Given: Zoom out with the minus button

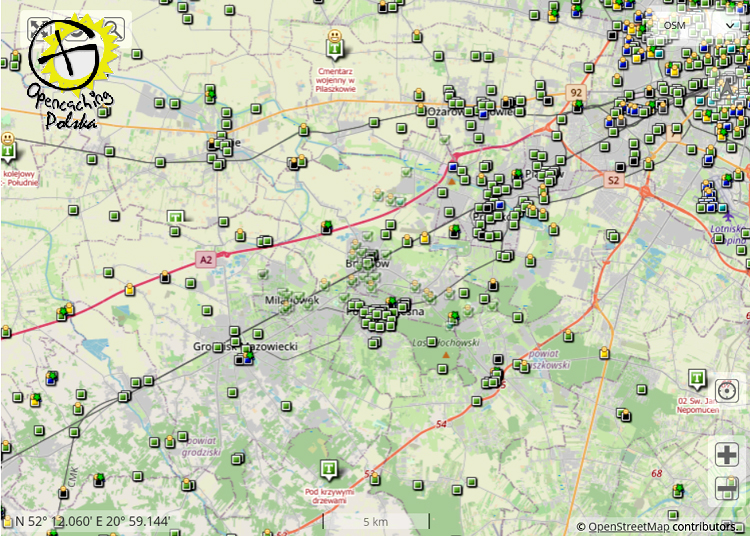Looking at the screenshot, I should pyautogui.click(x=727, y=489).
